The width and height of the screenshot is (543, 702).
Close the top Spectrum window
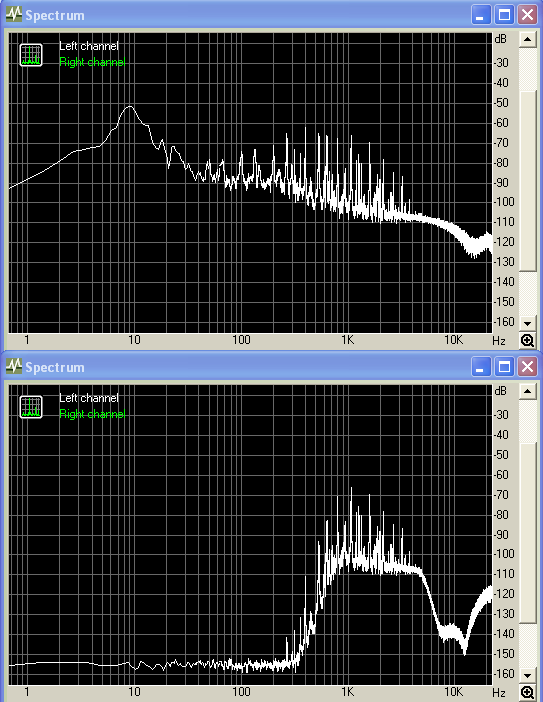[527, 15]
